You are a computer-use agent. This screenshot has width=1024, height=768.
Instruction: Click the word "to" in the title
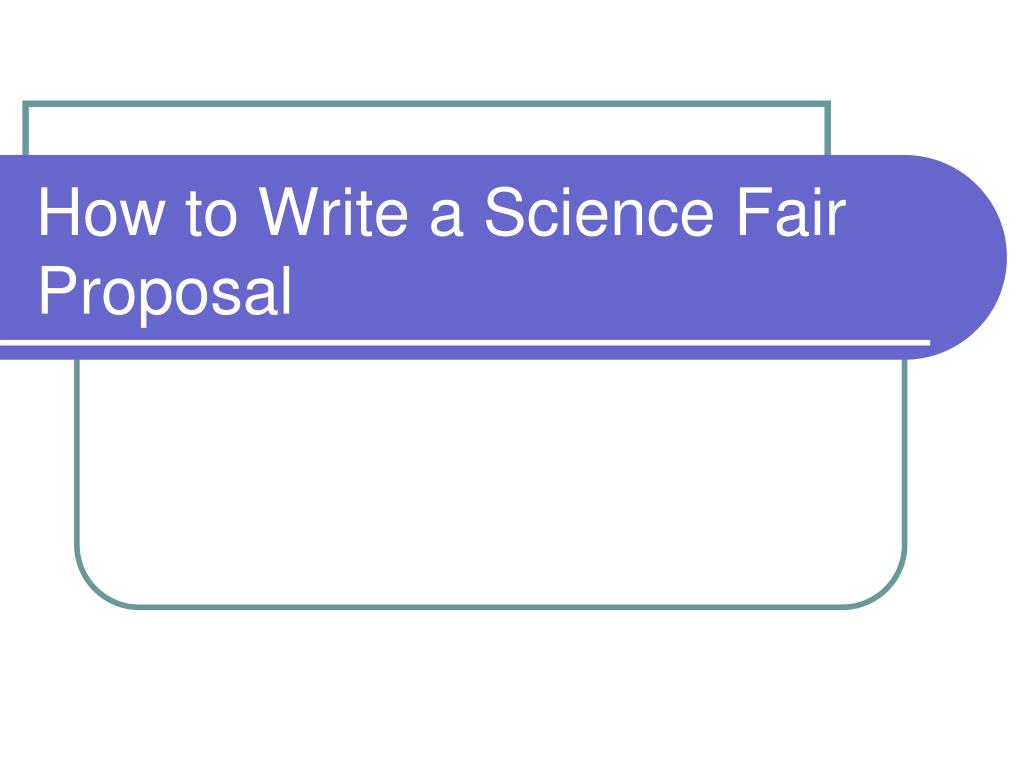[x=211, y=213]
